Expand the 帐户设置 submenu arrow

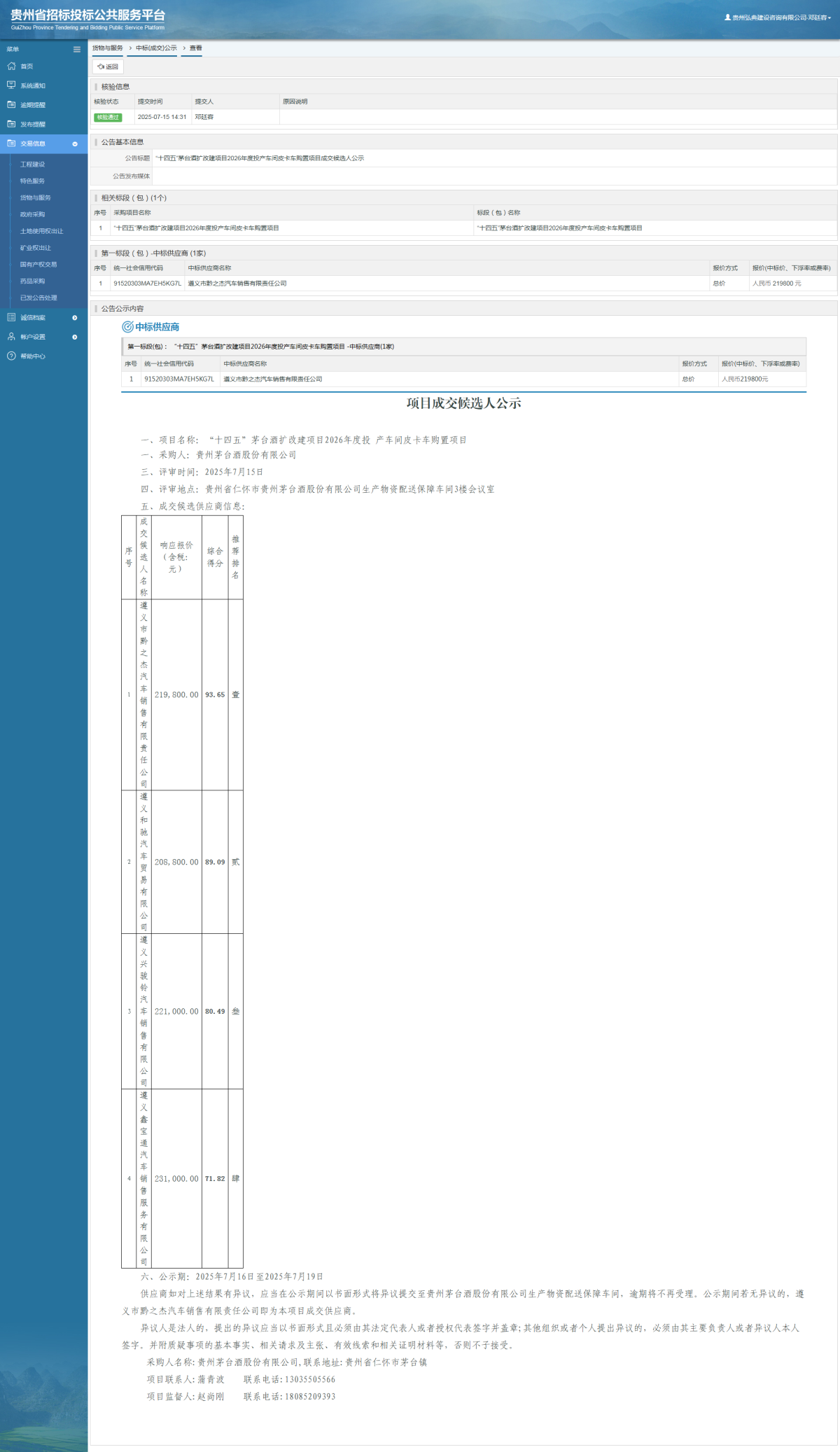(75, 337)
